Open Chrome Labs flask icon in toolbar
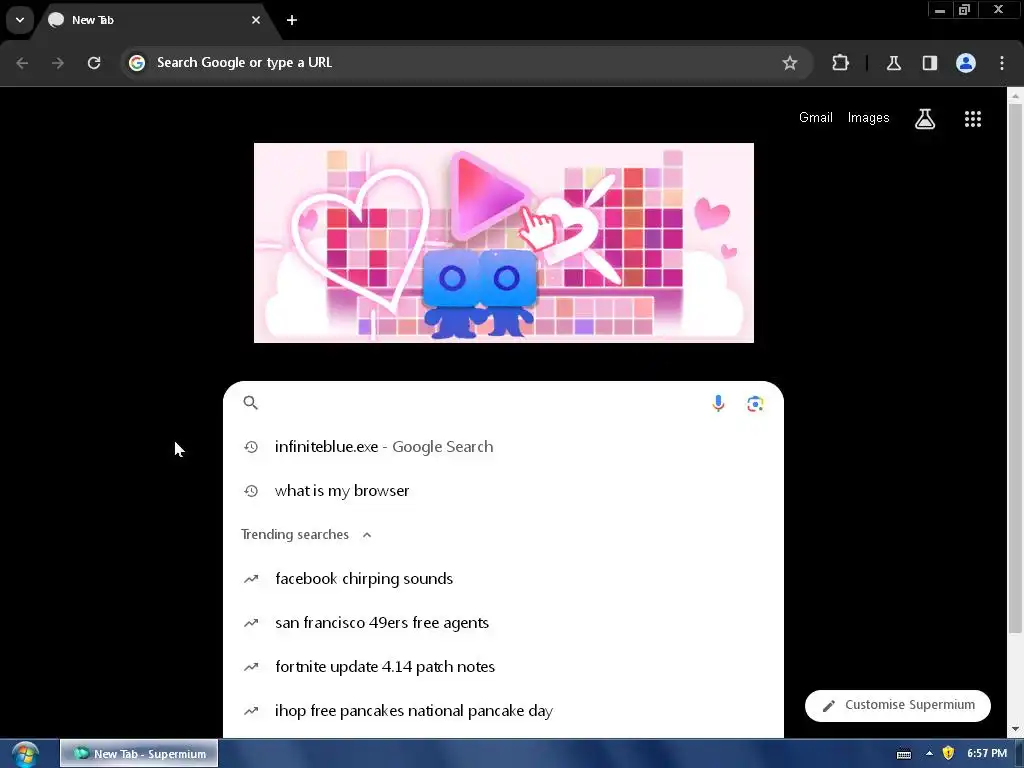This screenshot has width=1024, height=768. click(894, 63)
